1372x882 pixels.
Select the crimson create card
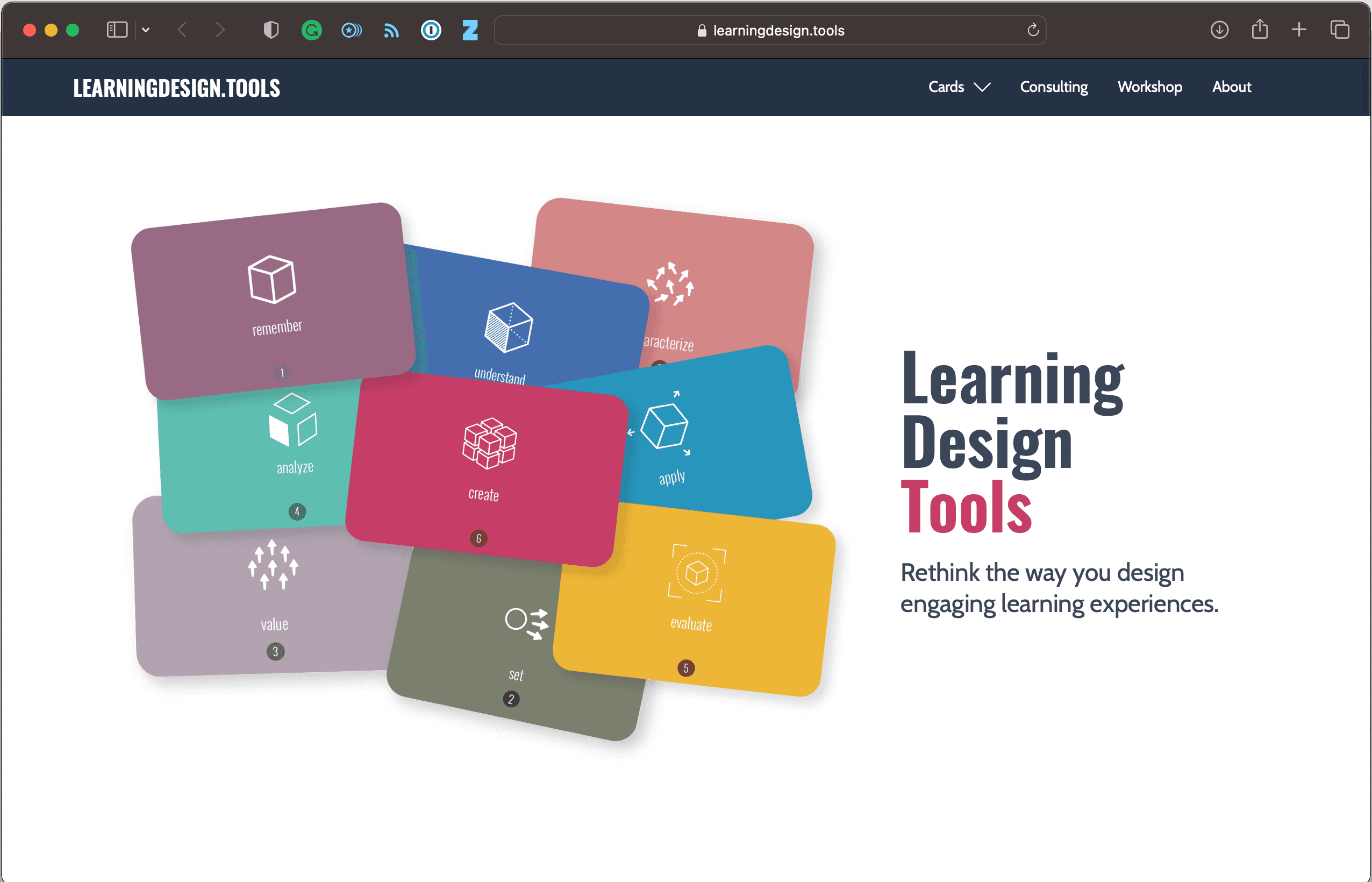pos(487,470)
